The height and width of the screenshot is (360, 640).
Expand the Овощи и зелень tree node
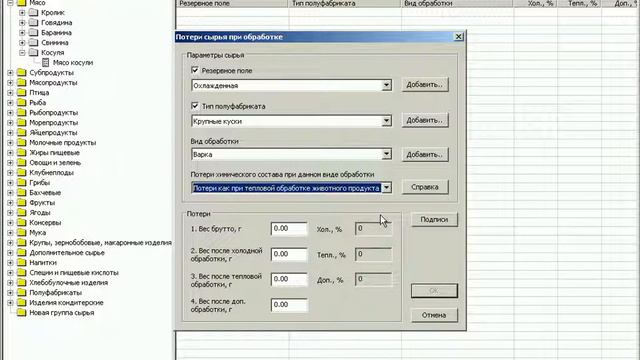tap(11, 162)
